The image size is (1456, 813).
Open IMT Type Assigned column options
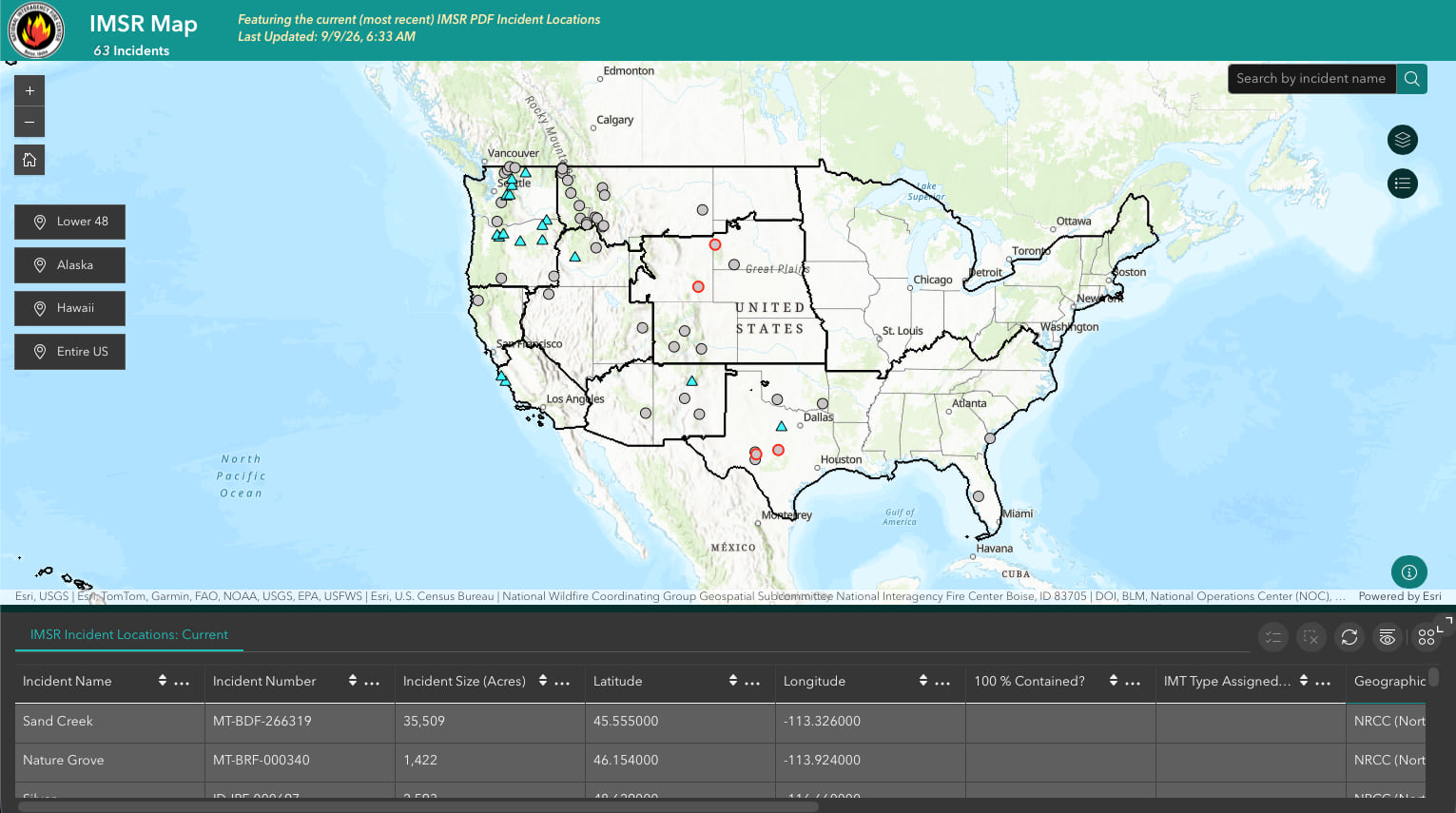pyautogui.click(x=1323, y=682)
